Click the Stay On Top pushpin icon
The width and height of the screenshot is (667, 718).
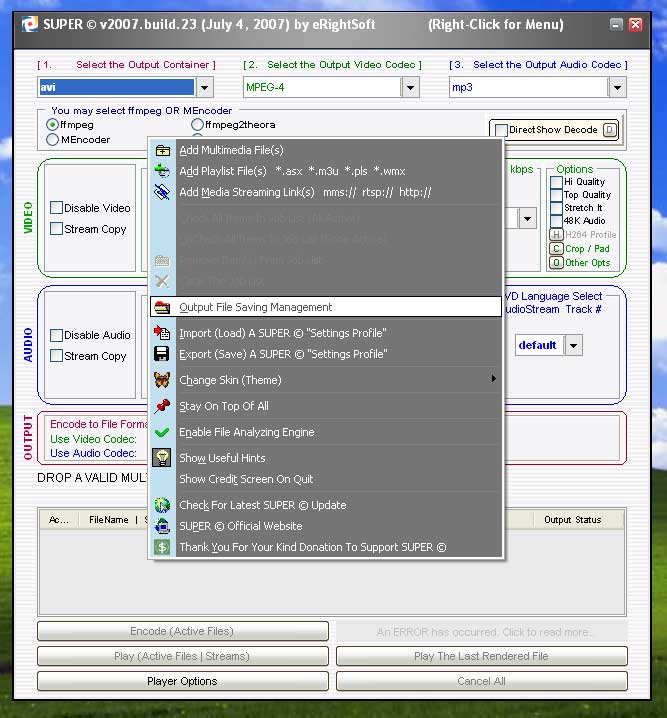(x=163, y=406)
